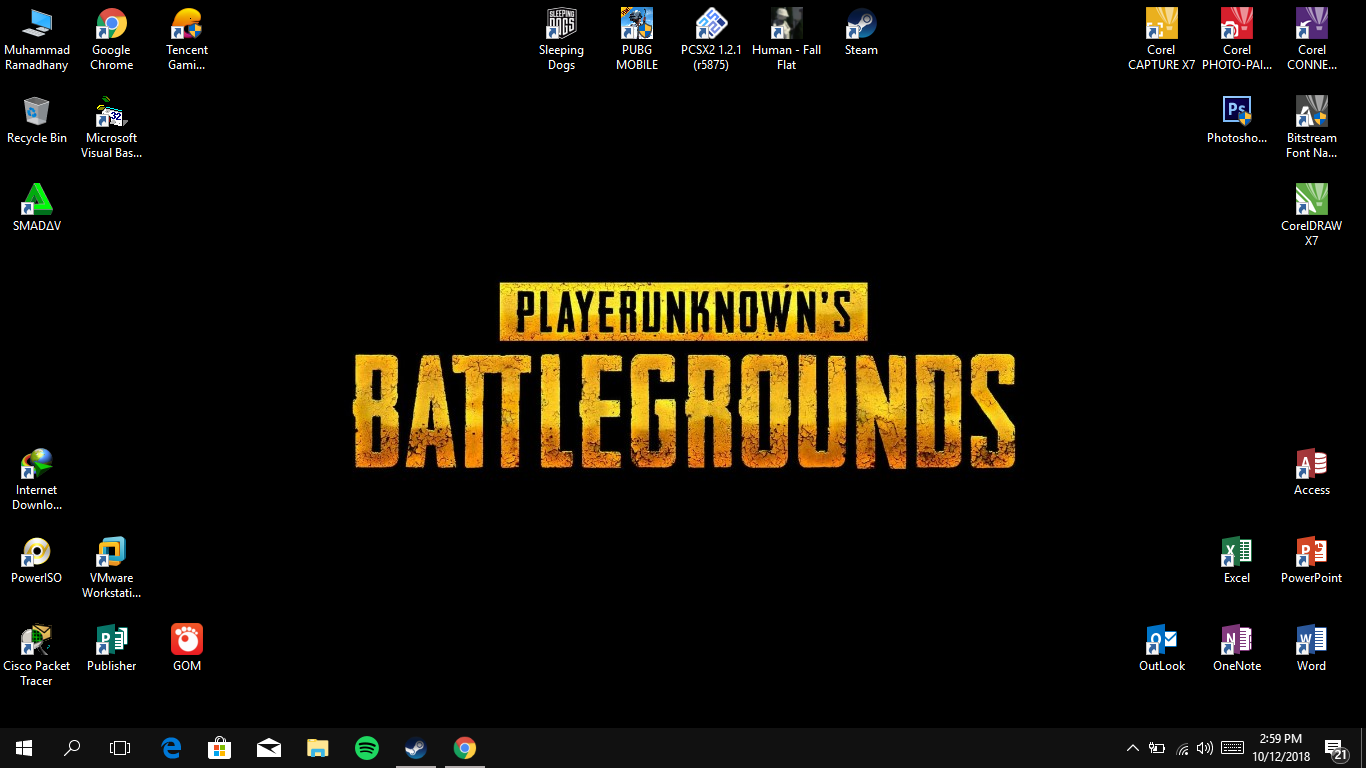Screen dimensions: 1366x768
Task: Select the Corel CAPTURE X7 shortcut
Action: pos(1161,40)
